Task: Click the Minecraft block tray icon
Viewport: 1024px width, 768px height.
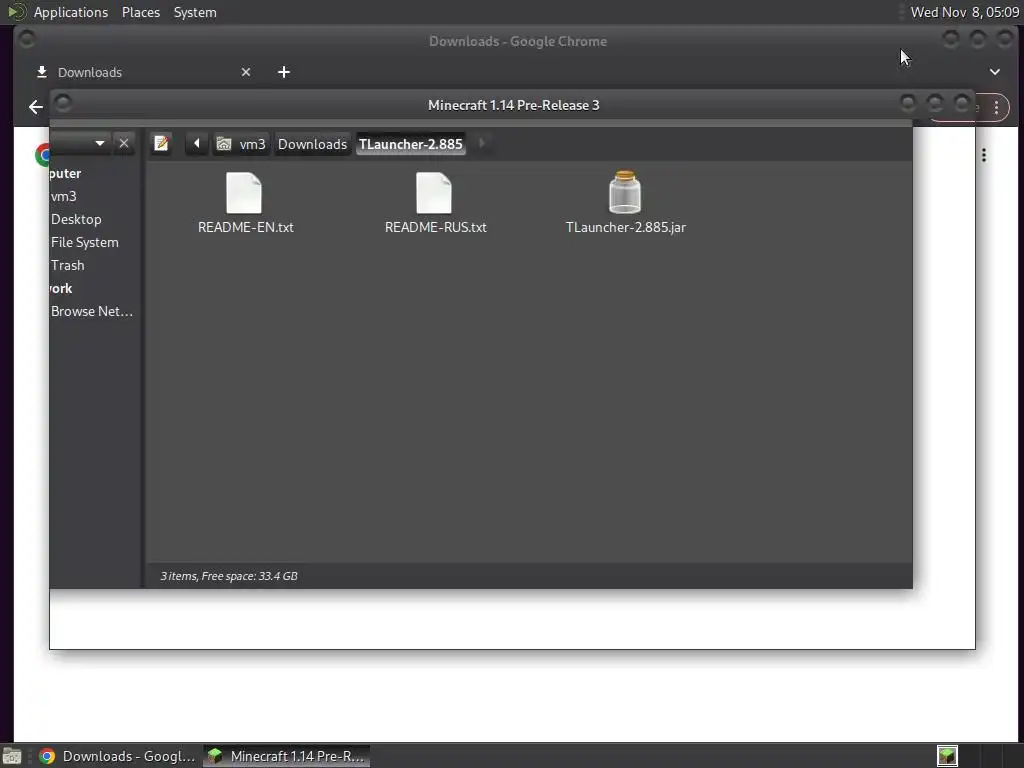Action: pyautogui.click(x=947, y=756)
